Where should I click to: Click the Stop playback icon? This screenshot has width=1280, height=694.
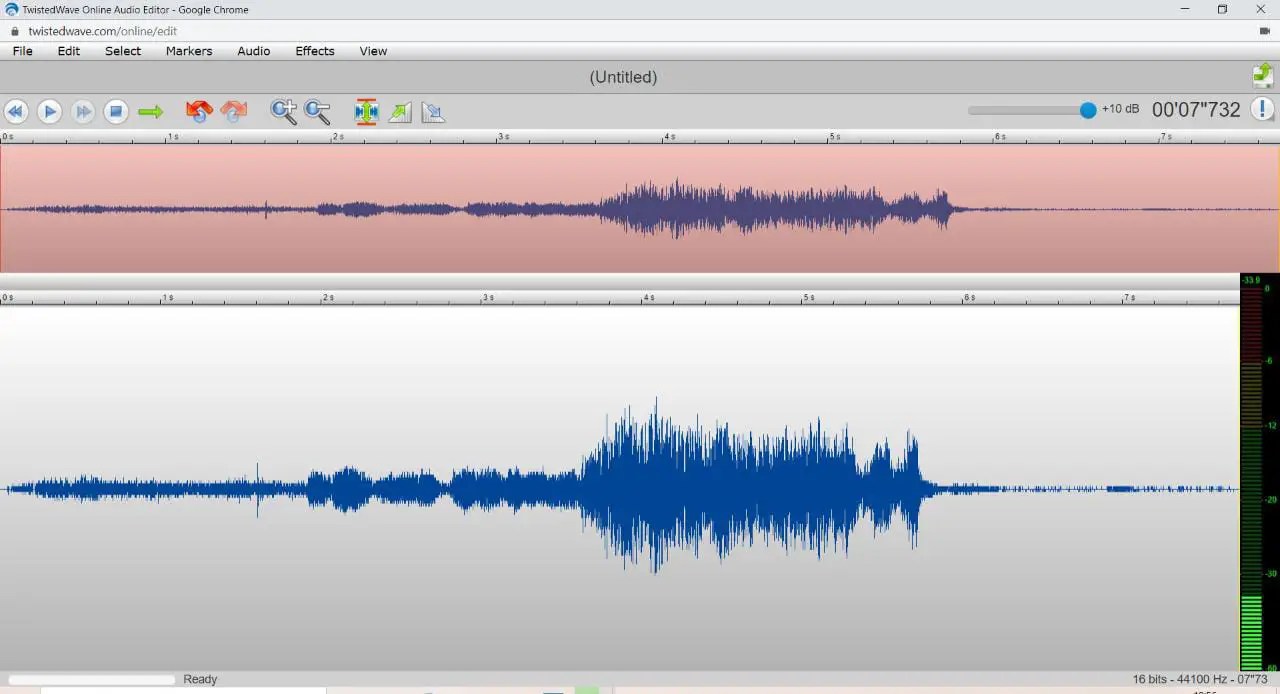click(116, 111)
